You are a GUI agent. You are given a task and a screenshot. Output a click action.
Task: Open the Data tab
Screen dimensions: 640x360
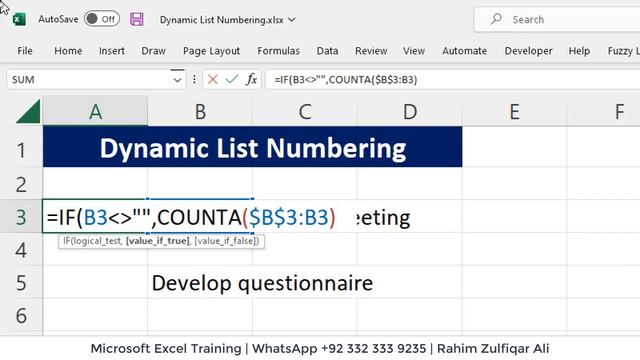327,51
